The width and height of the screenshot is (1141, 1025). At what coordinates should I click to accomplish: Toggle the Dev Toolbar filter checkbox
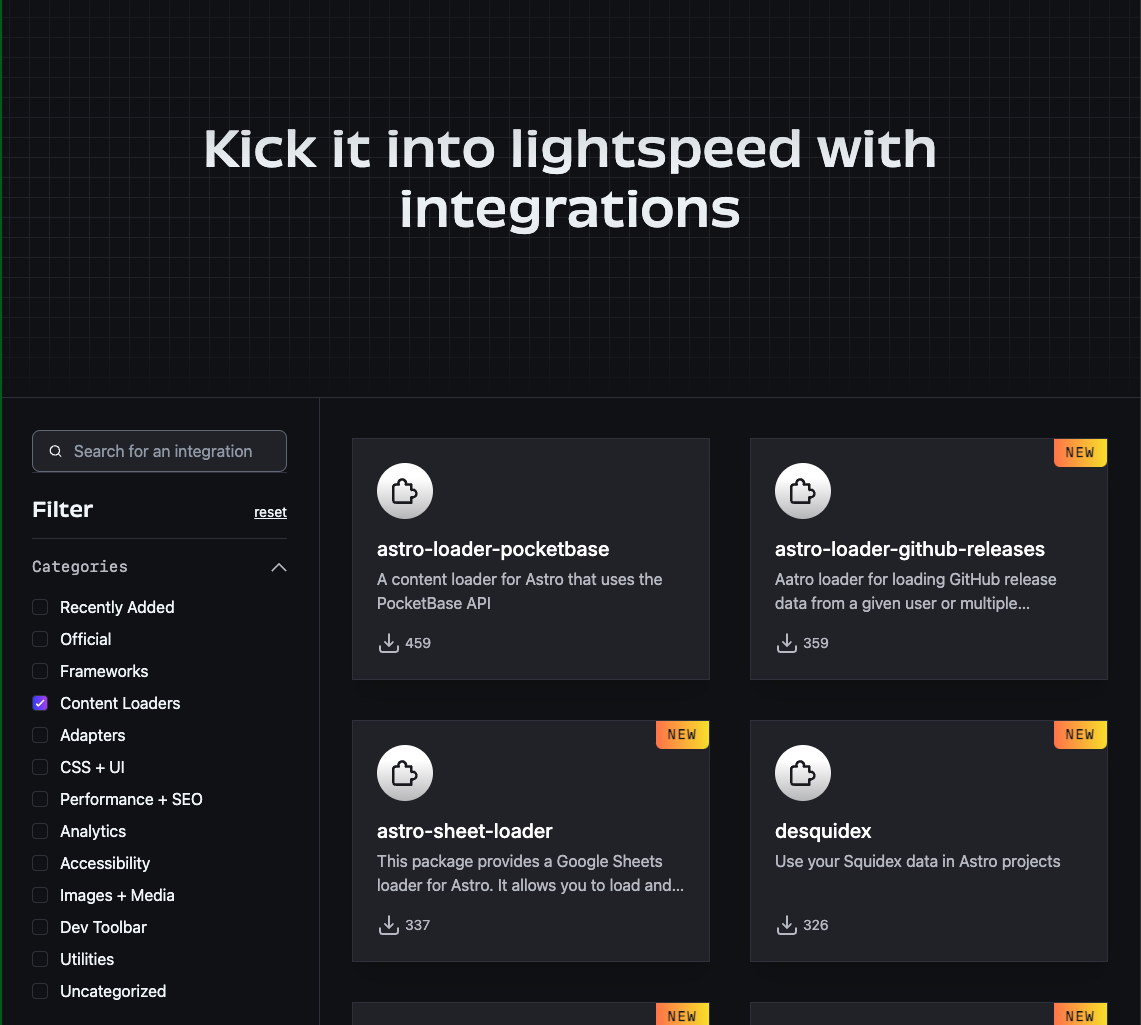coord(40,927)
